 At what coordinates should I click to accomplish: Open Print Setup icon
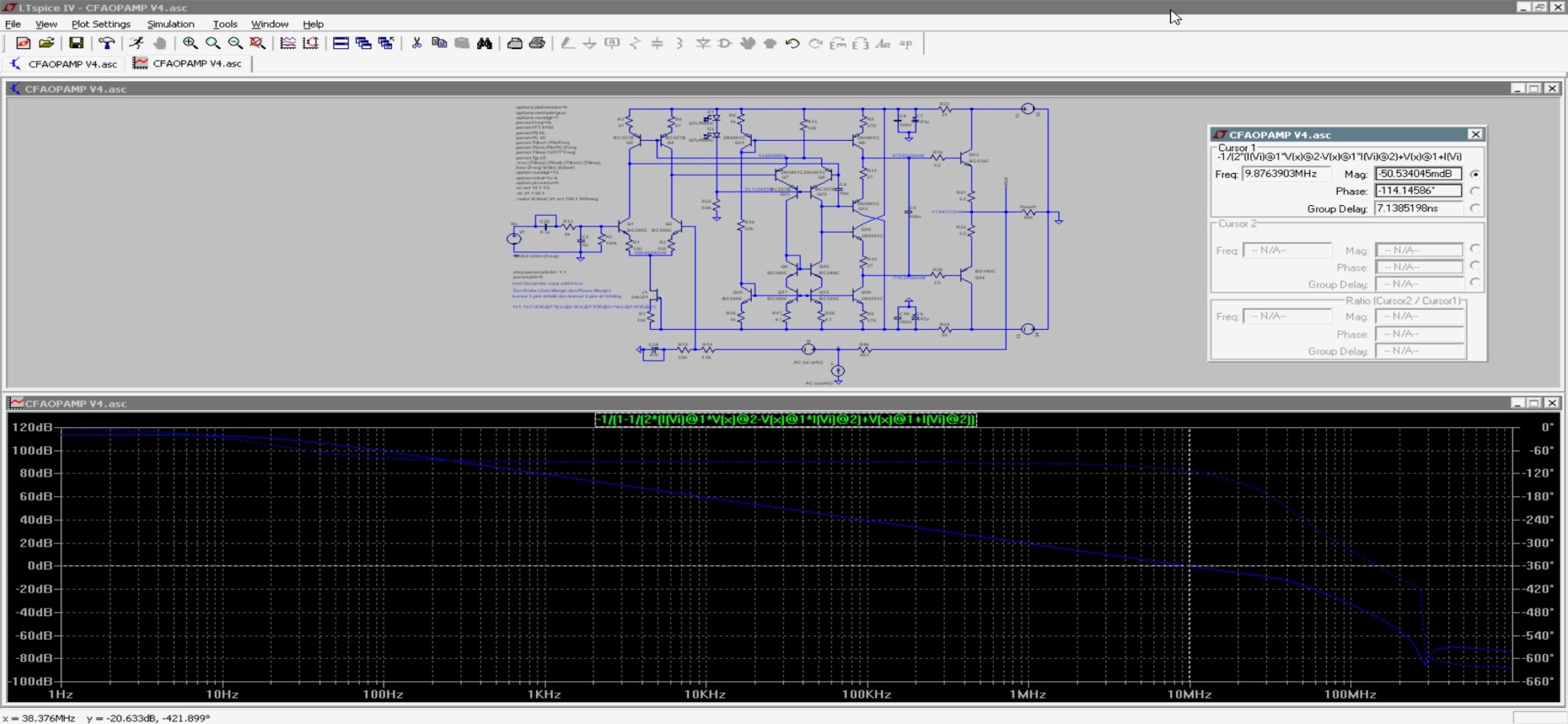(x=514, y=44)
